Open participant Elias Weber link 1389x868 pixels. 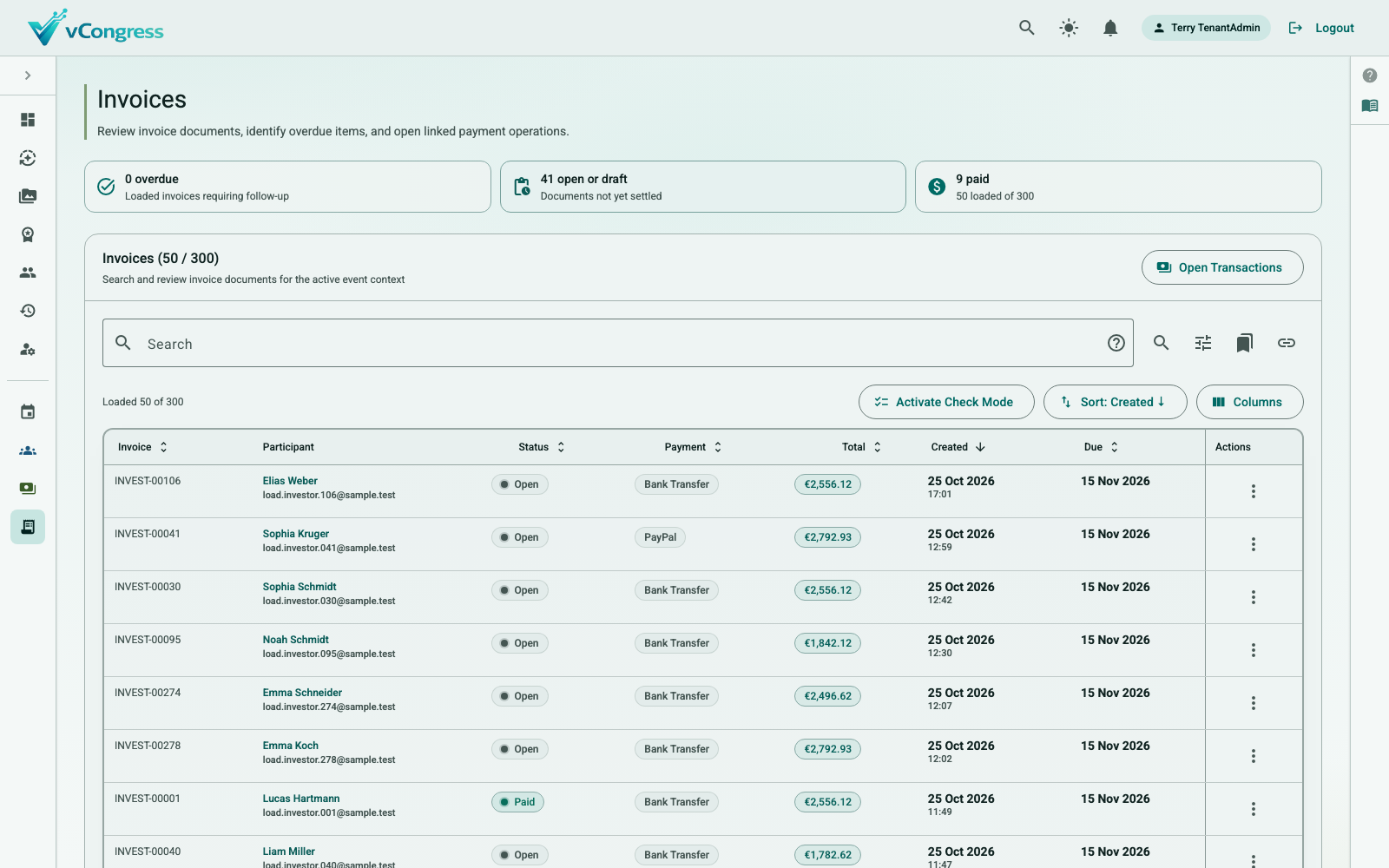(x=290, y=481)
